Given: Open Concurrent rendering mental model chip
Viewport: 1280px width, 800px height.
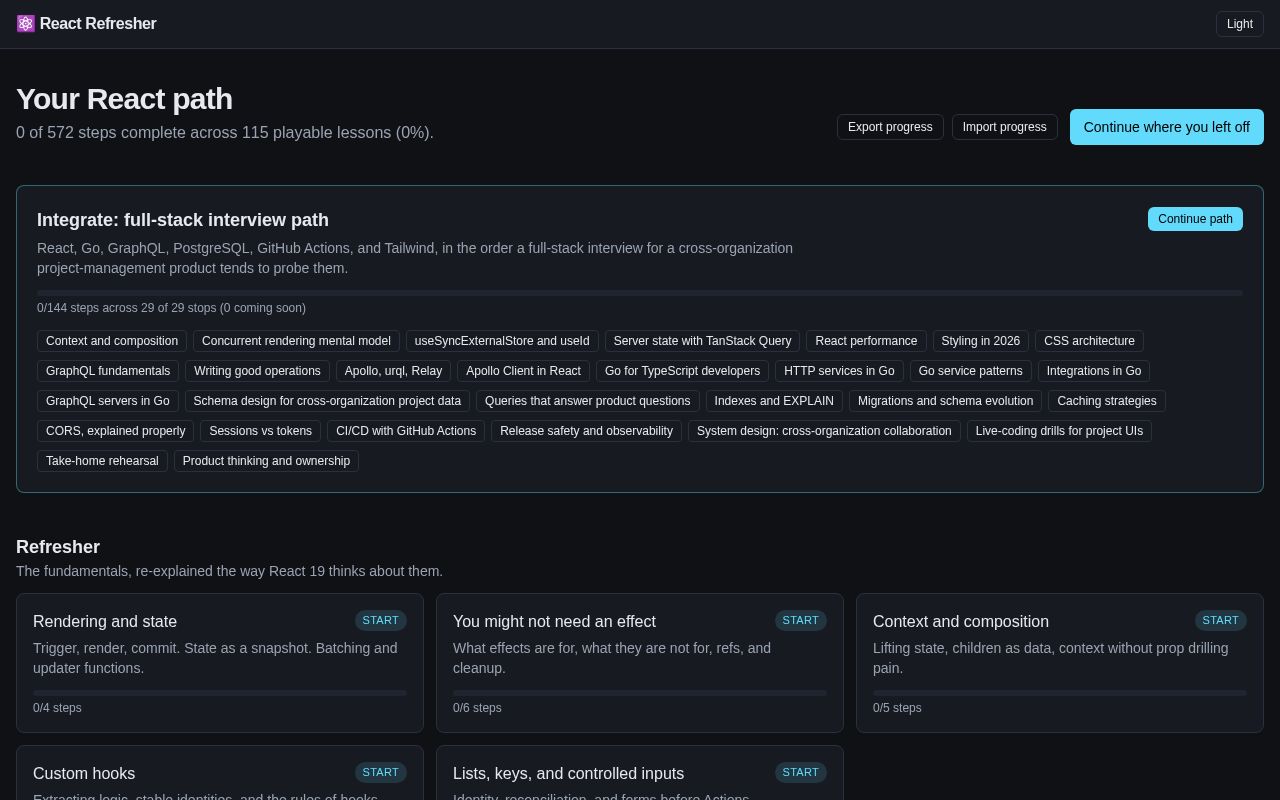Looking at the screenshot, I should click(296, 341).
